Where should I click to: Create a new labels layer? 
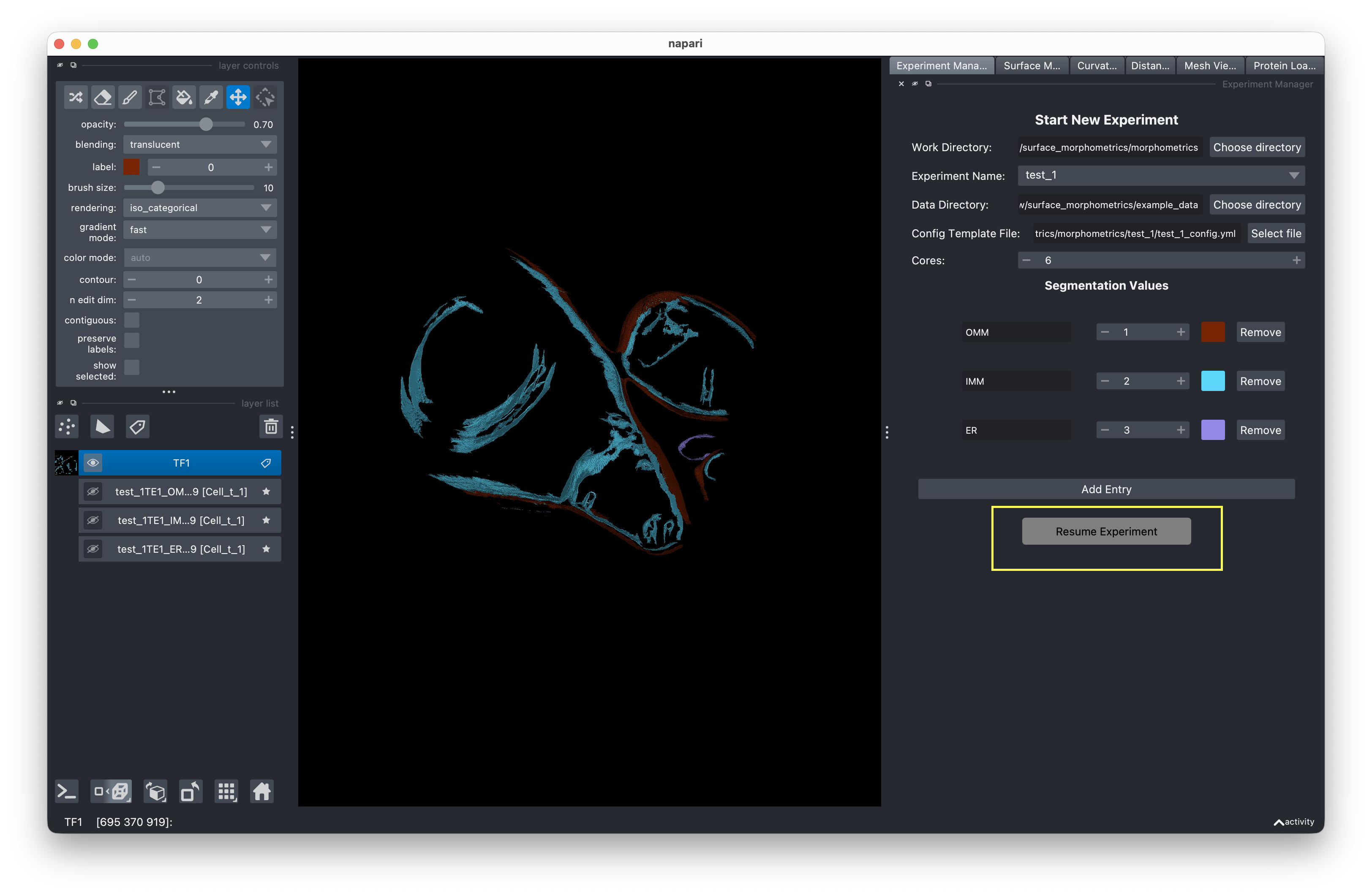(138, 427)
